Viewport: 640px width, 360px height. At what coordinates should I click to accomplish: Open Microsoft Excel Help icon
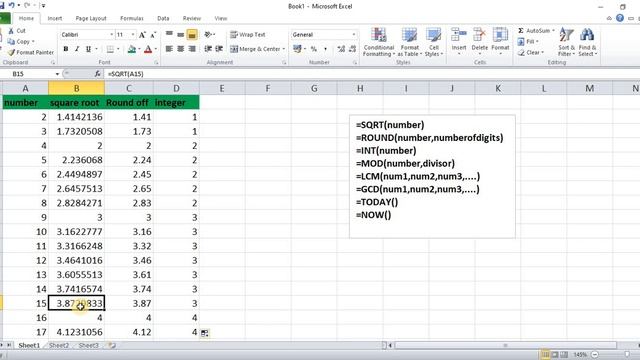click(620, 18)
